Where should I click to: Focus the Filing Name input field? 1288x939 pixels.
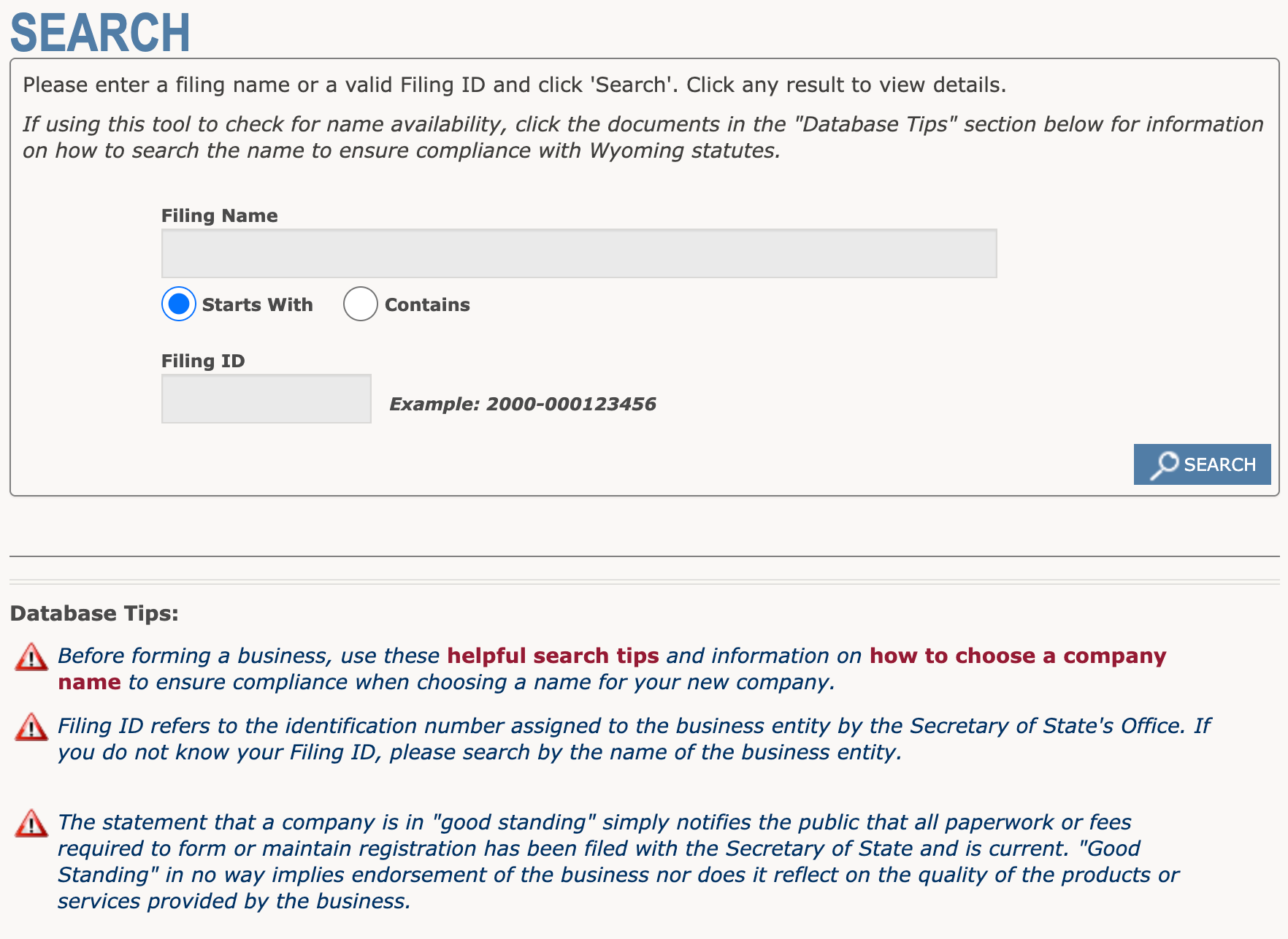tap(579, 253)
